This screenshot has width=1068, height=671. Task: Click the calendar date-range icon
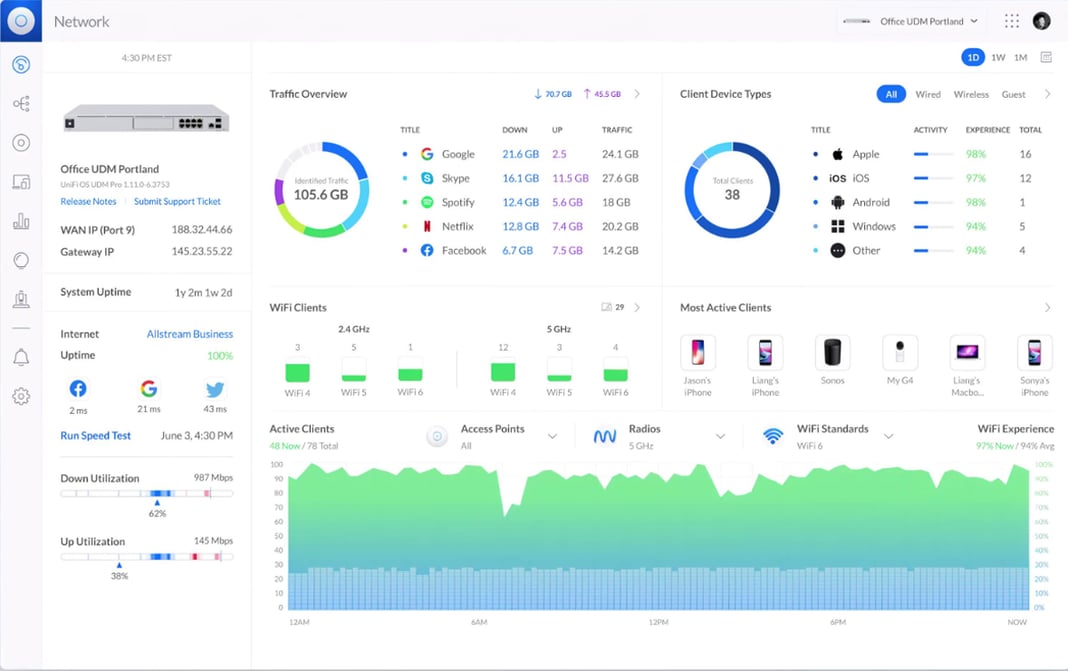click(1046, 57)
